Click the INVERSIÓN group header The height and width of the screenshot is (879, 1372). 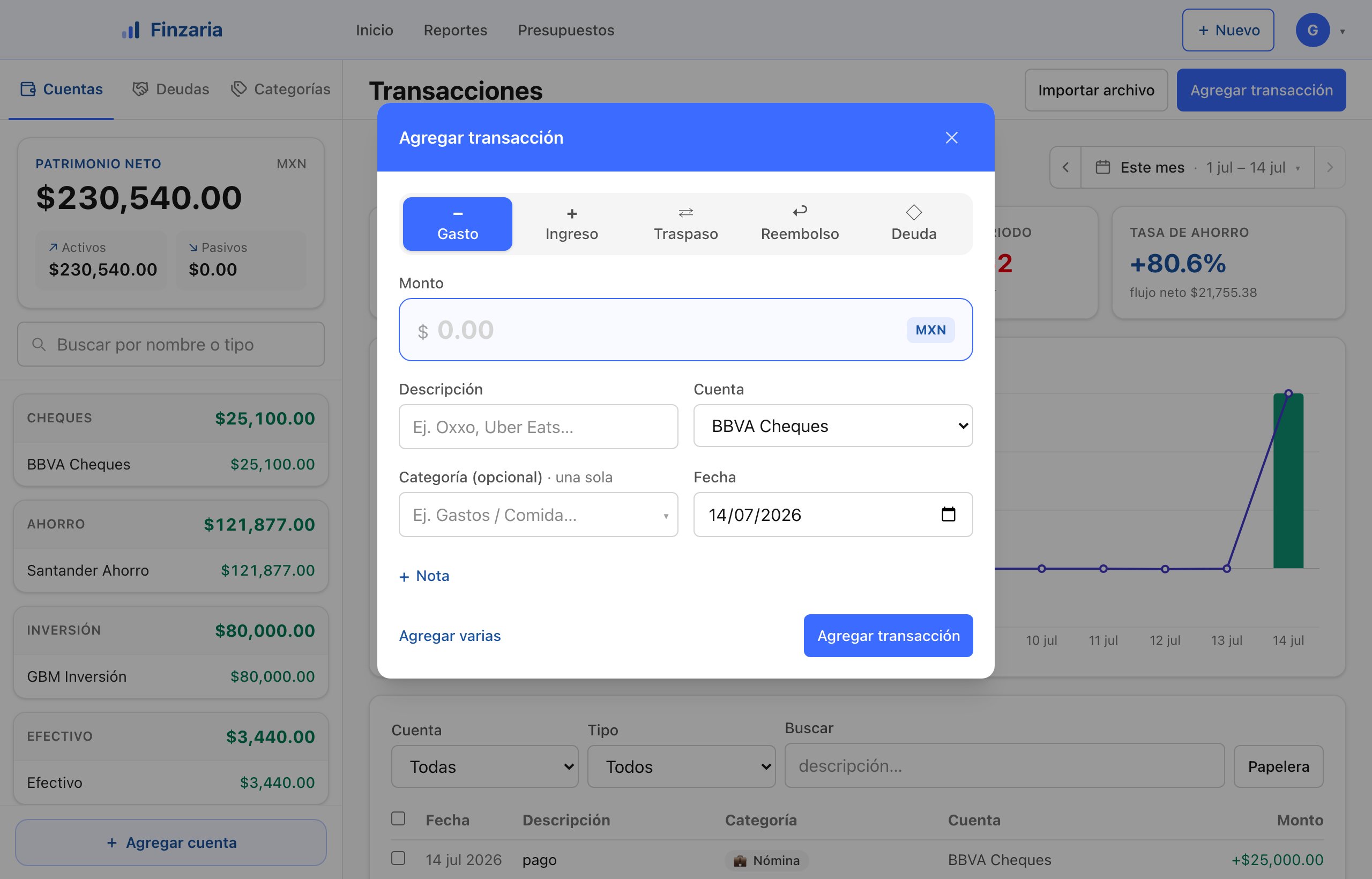point(171,631)
